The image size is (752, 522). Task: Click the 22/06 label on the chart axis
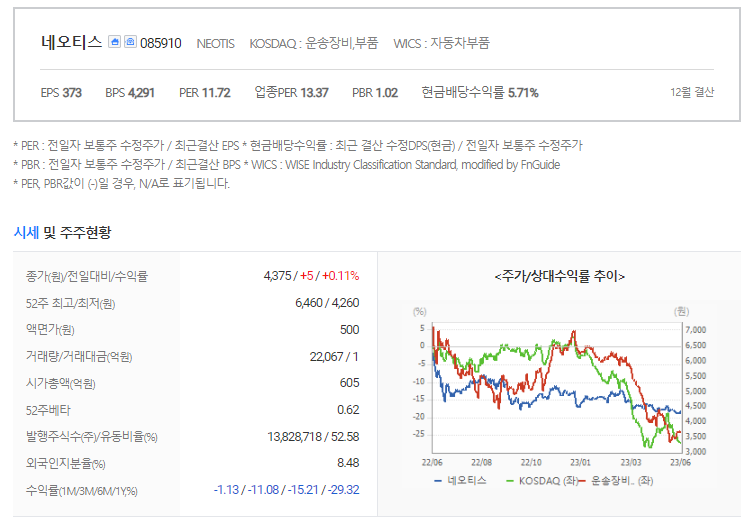click(432, 463)
